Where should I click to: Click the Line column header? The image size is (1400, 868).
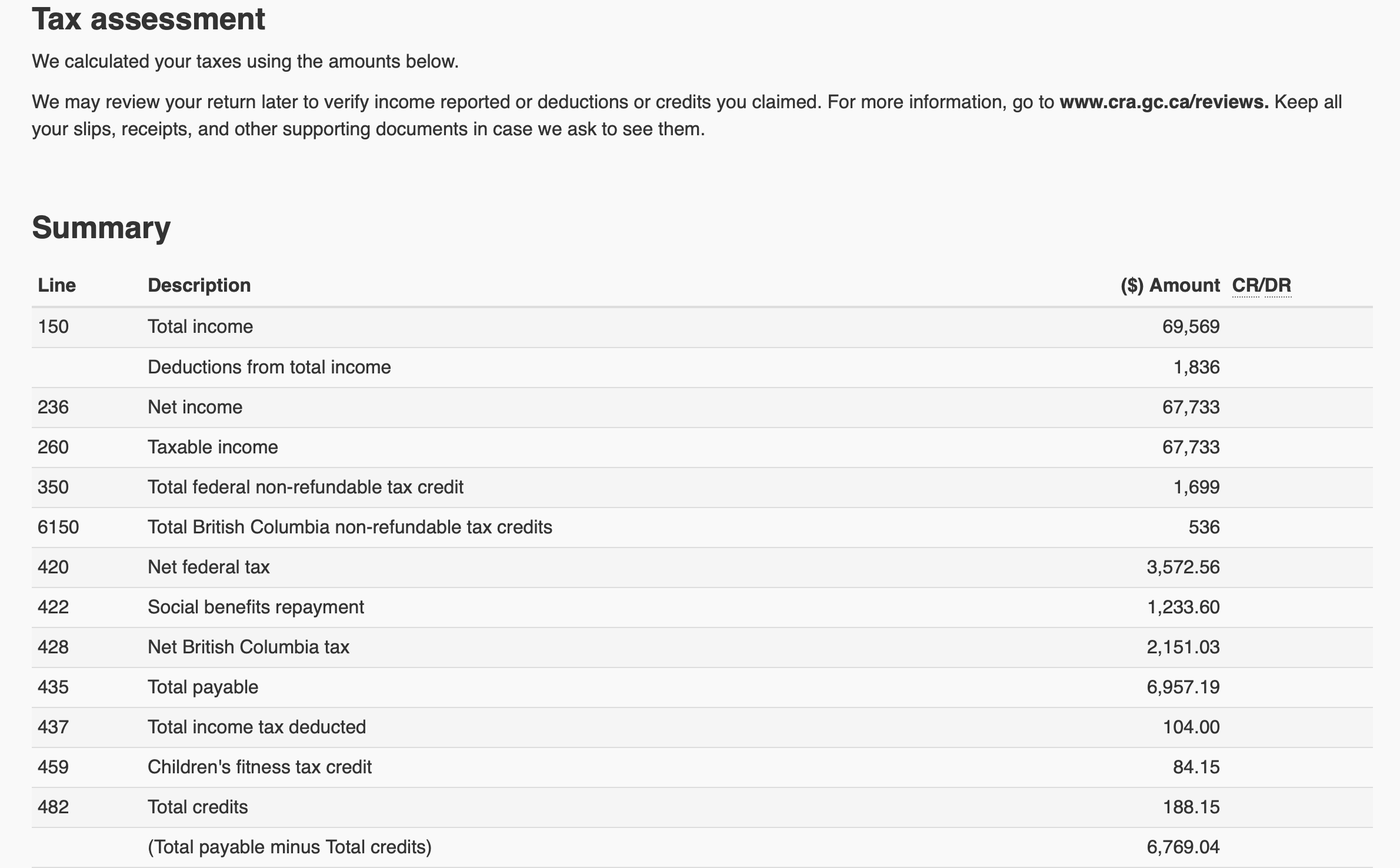56,286
